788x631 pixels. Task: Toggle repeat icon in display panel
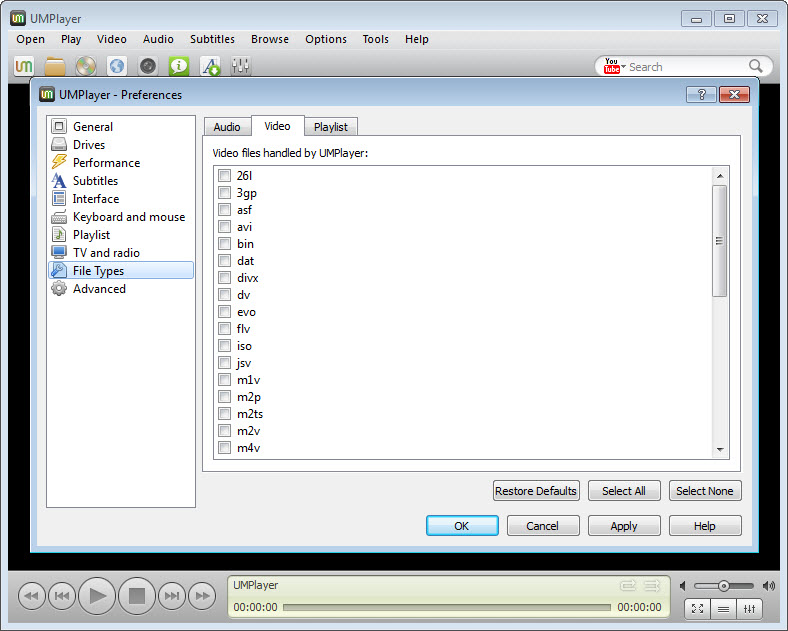(x=628, y=585)
